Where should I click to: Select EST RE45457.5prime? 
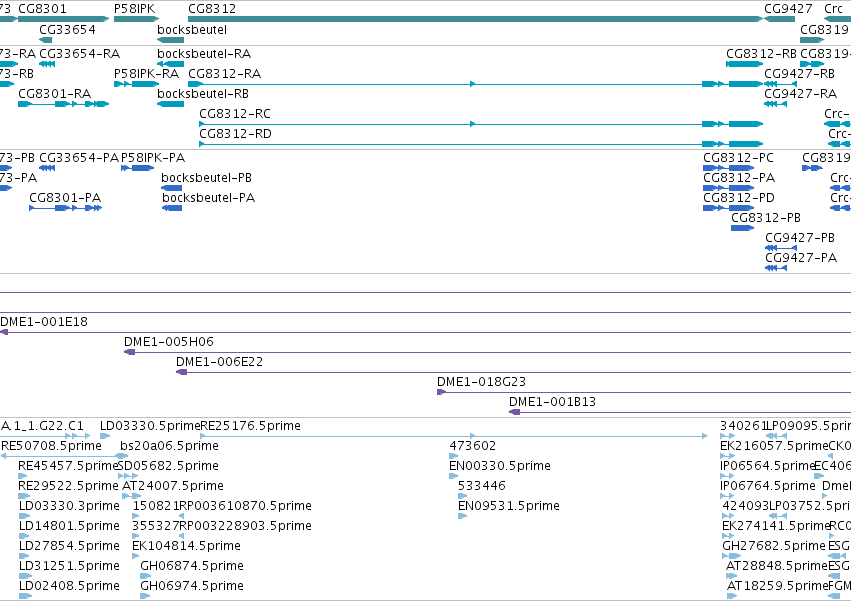click(22, 476)
